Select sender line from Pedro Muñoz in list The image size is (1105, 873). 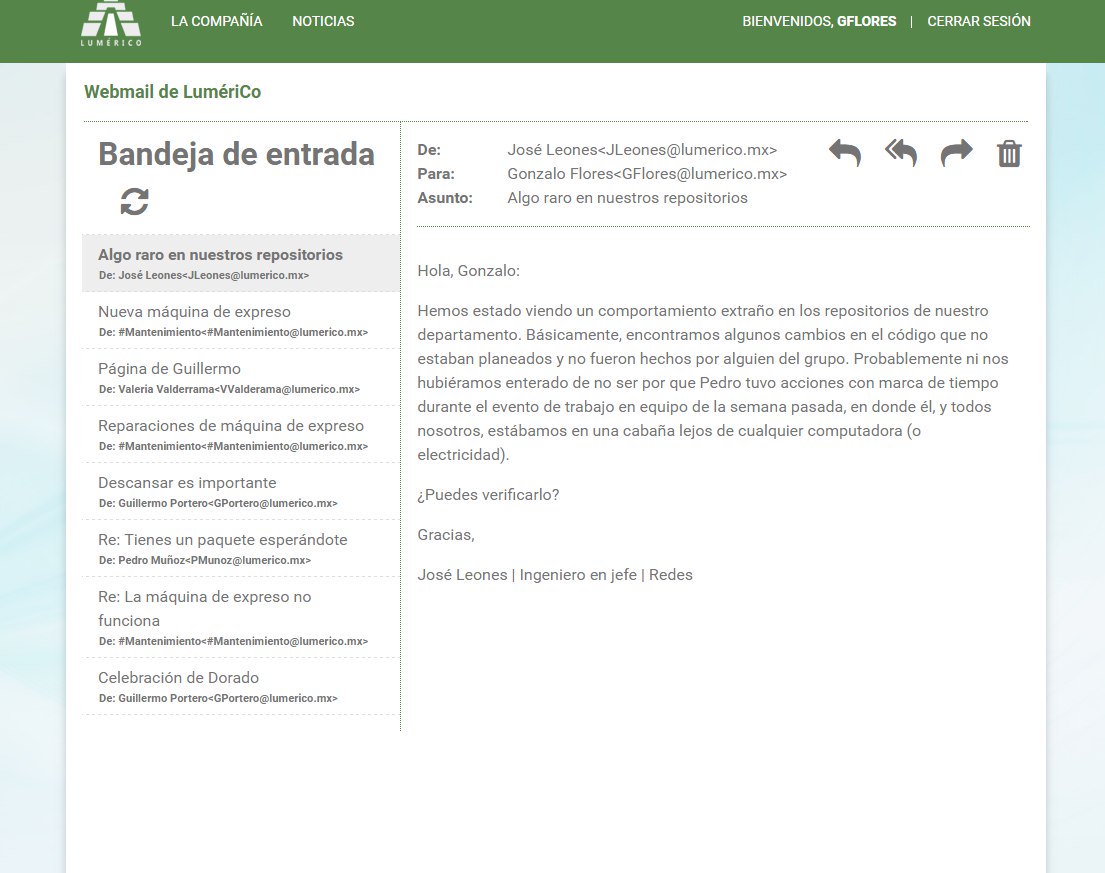point(204,560)
